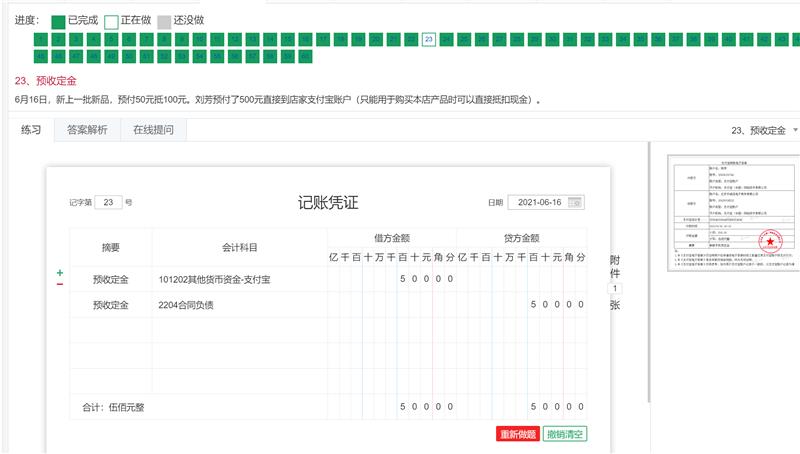Click the 101202其他货币资金-支付宝 account cell

(239, 278)
